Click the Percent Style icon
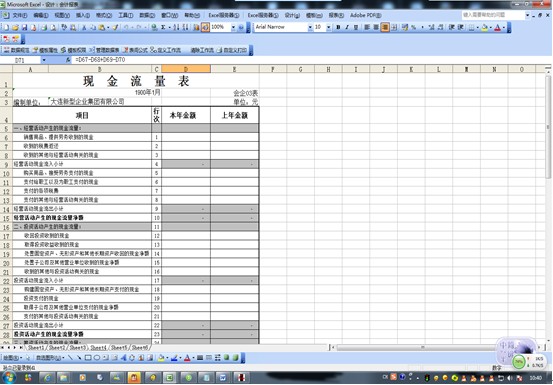The width and height of the screenshot is (553, 385). click(413, 27)
